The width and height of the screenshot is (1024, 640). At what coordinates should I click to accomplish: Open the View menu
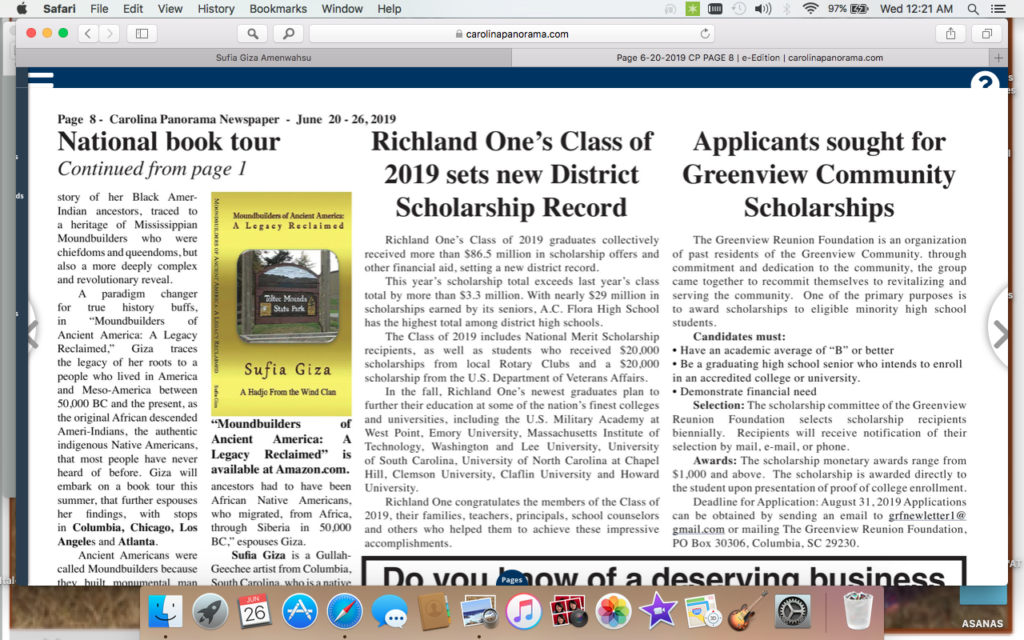(x=170, y=9)
